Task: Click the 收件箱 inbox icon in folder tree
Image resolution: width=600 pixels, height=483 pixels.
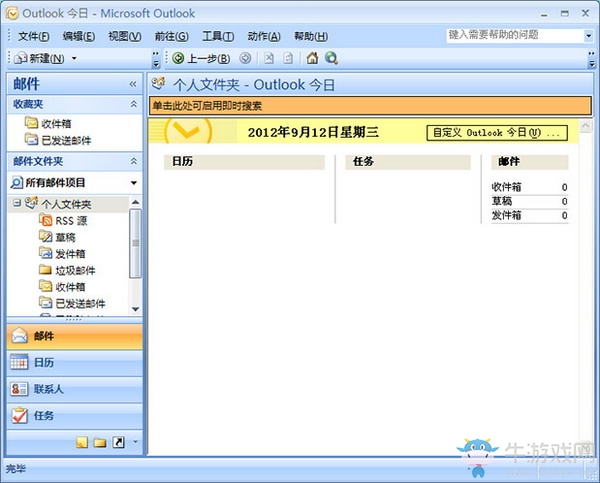Action: [x=46, y=286]
